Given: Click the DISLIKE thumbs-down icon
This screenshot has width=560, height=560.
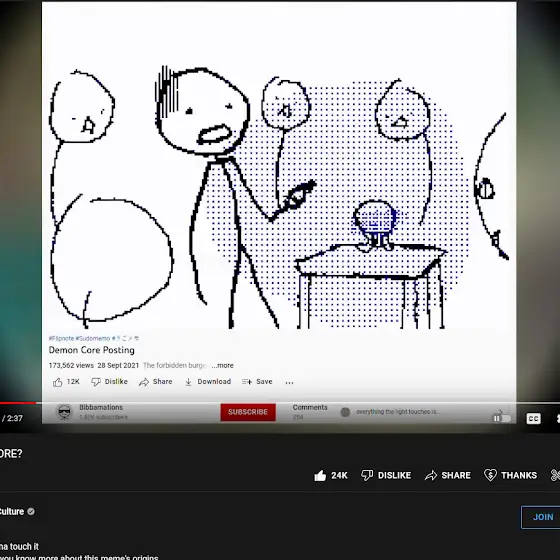Looking at the screenshot, I should pyautogui.click(x=367, y=475).
